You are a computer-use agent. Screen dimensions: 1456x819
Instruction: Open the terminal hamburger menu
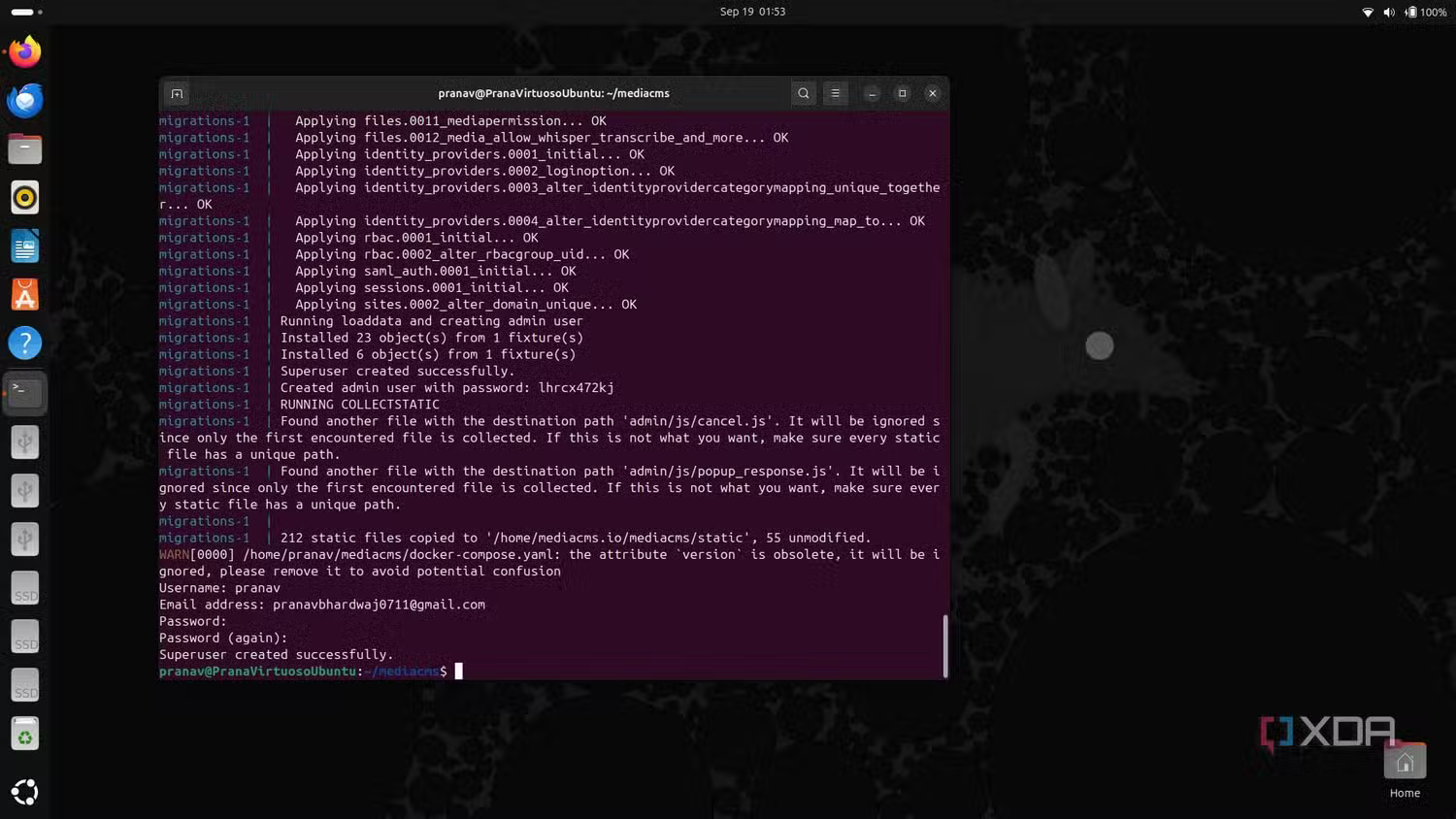835,94
